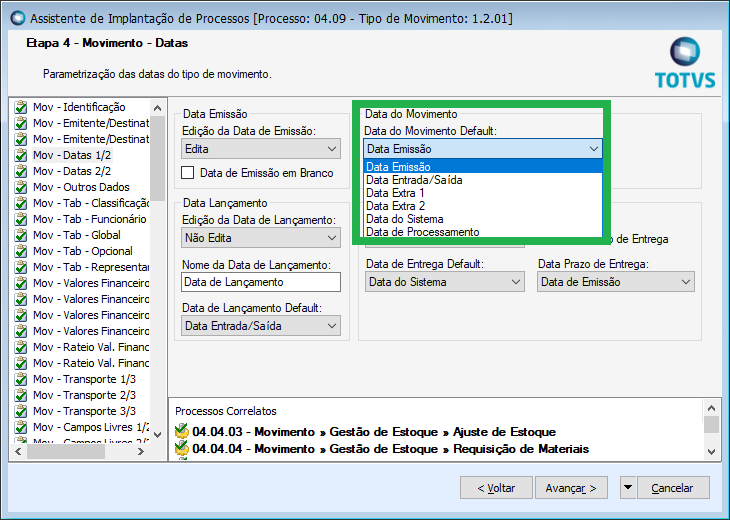730x520 pixels.
Task: Click step list horizontal scrollbar left arrow
Action: (x=18, y=451)
